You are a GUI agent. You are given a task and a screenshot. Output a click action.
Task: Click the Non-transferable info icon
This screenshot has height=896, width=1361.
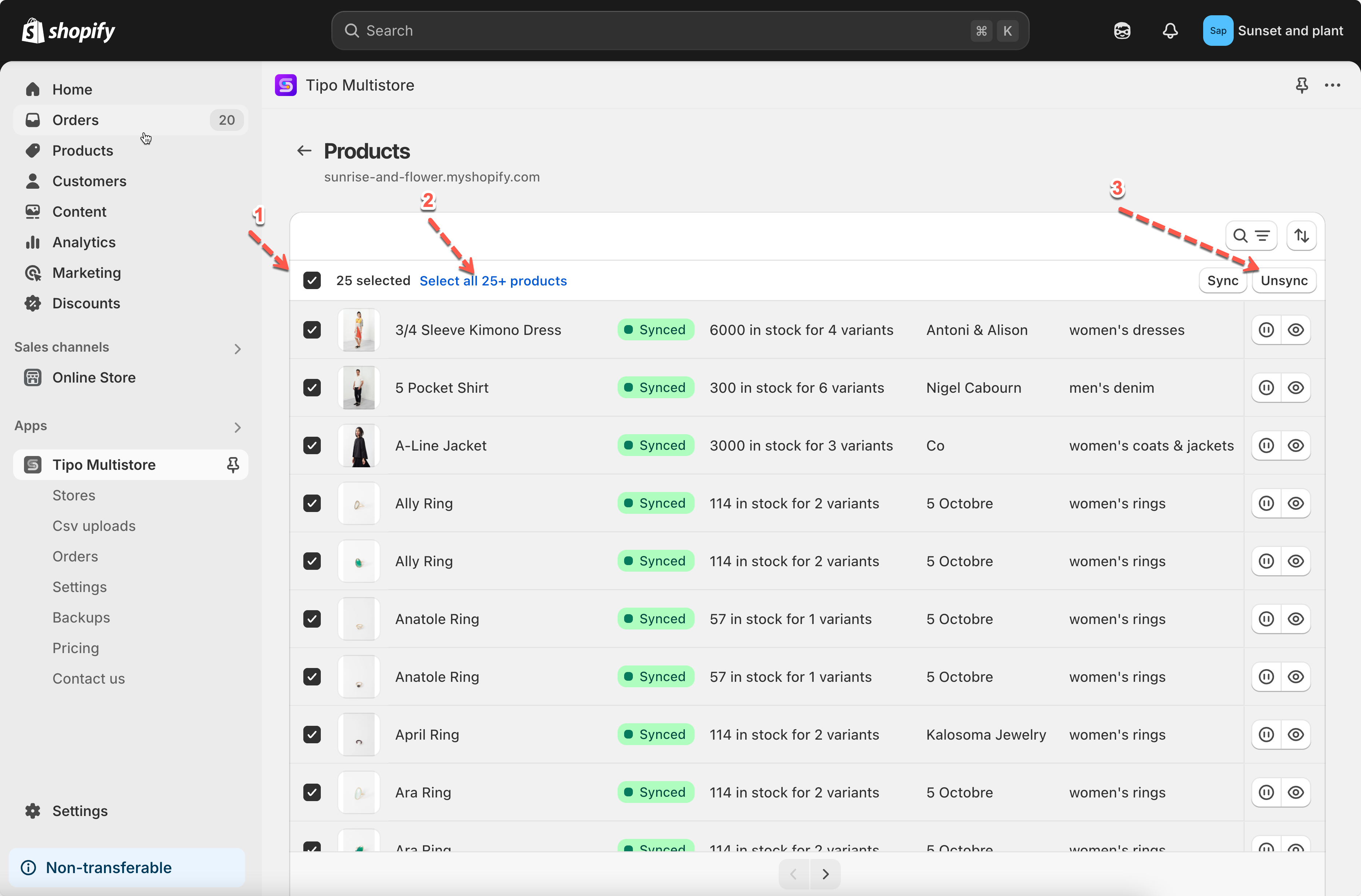click(x=29, y=867)
